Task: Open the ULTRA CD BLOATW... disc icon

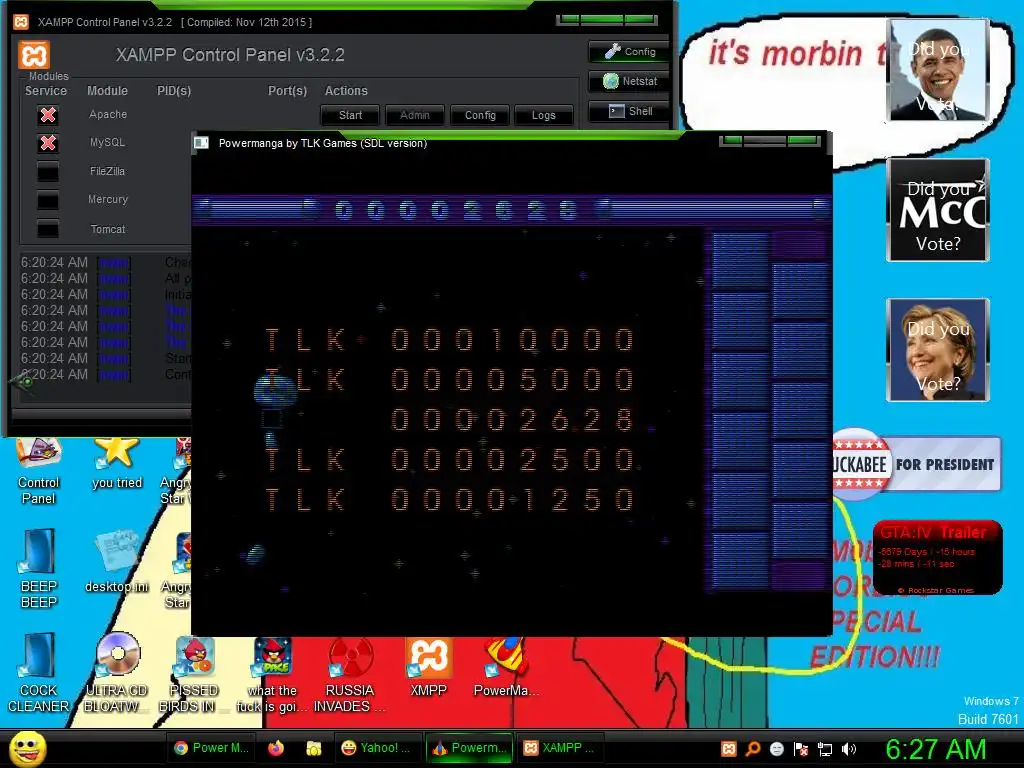Action: [x=117, y=673]
